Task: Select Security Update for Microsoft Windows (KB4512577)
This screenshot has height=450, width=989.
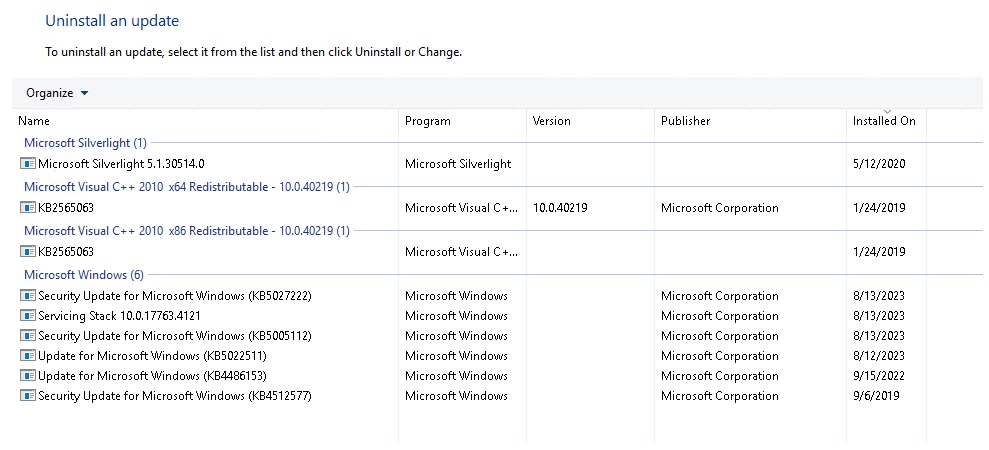Action: click(175, 396)
